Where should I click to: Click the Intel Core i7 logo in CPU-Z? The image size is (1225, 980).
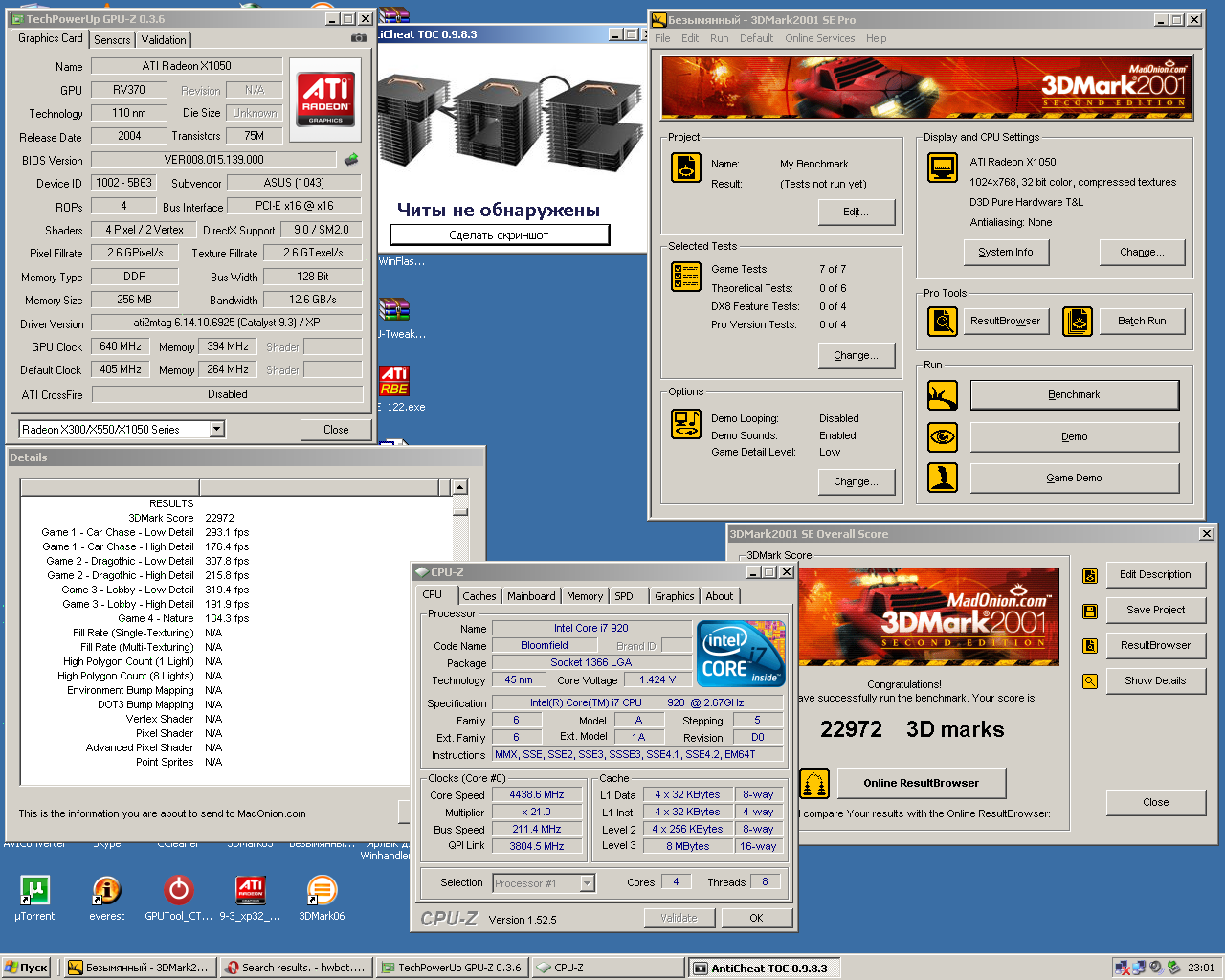(742, 654)
